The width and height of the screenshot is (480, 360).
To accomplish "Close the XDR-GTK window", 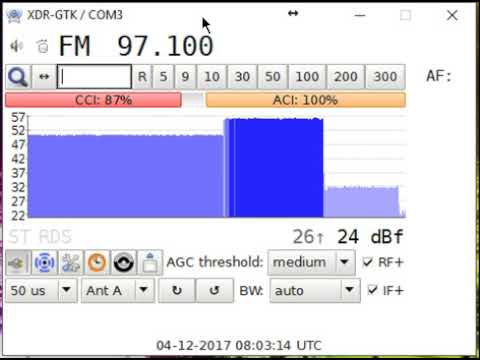I will (452, 15).
